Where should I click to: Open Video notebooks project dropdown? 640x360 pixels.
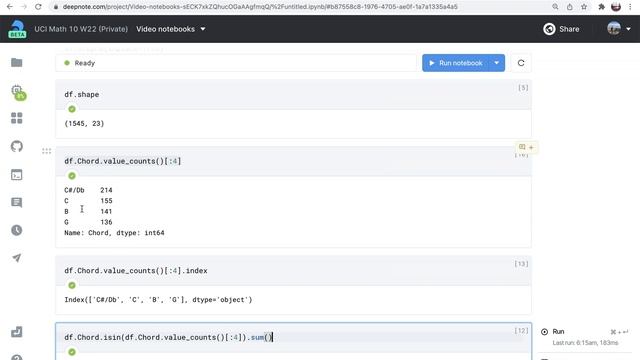point(171,29)
